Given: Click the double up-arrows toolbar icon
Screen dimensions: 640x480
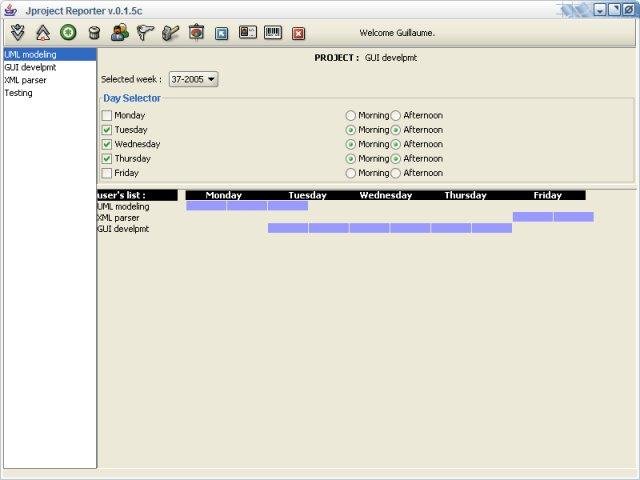Looking at the screenshot, I should (x=43, y=33).
